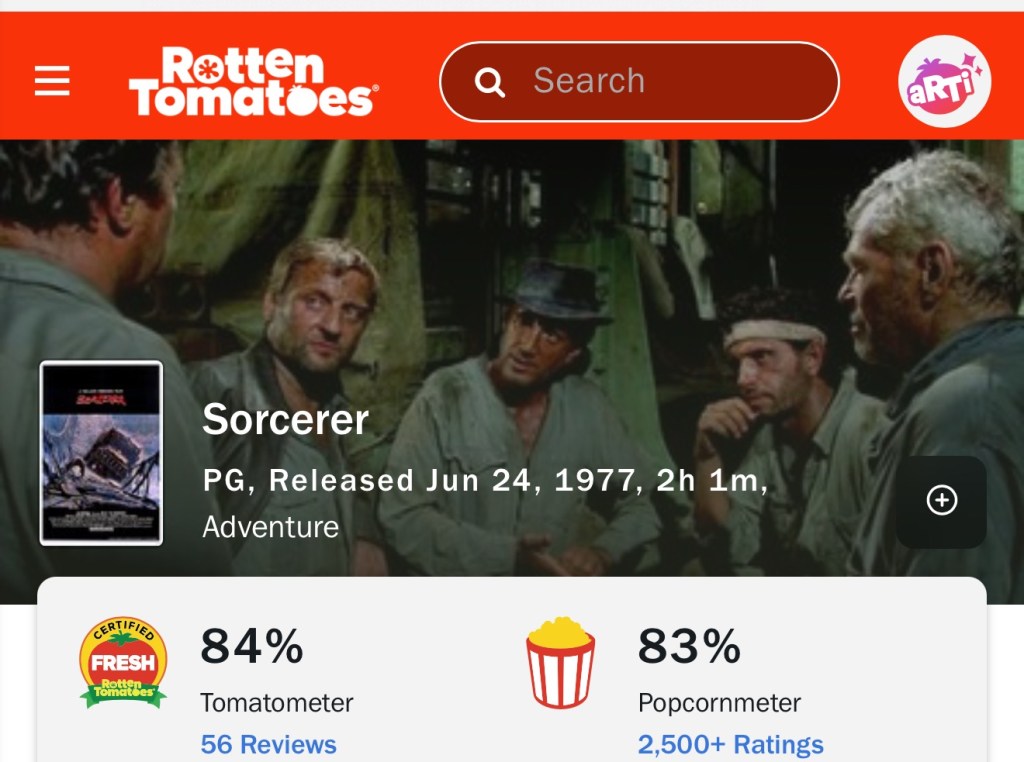
Task: Open the aRTi assistant avatar
Action: 944,82
